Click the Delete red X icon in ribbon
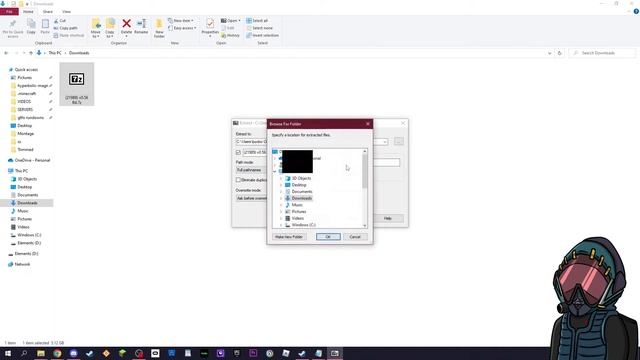The image size is (640, 360). (127, 24)
